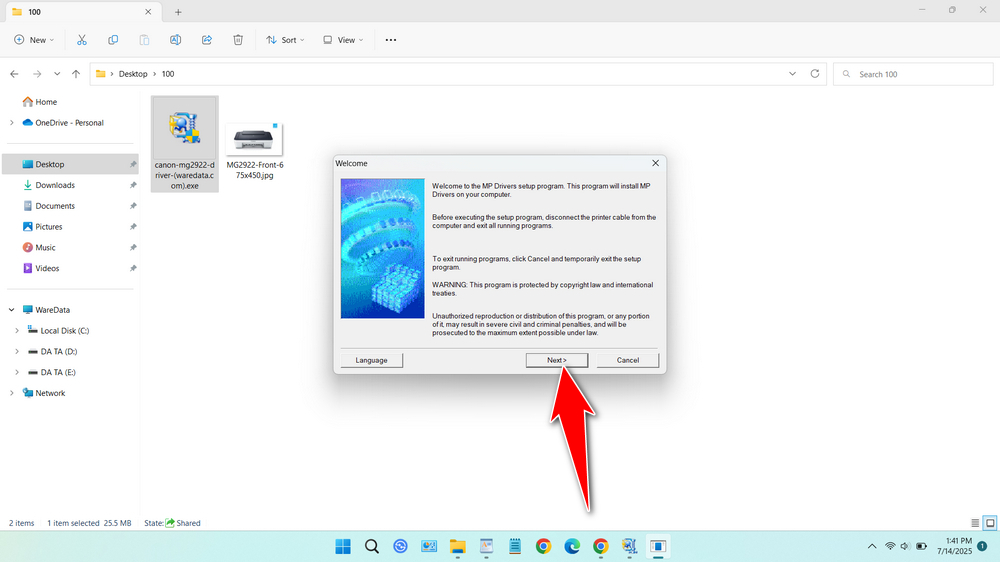Click the installer icon in the taskbar
The image size is (1000, 562).
click(x=629, y=546)
